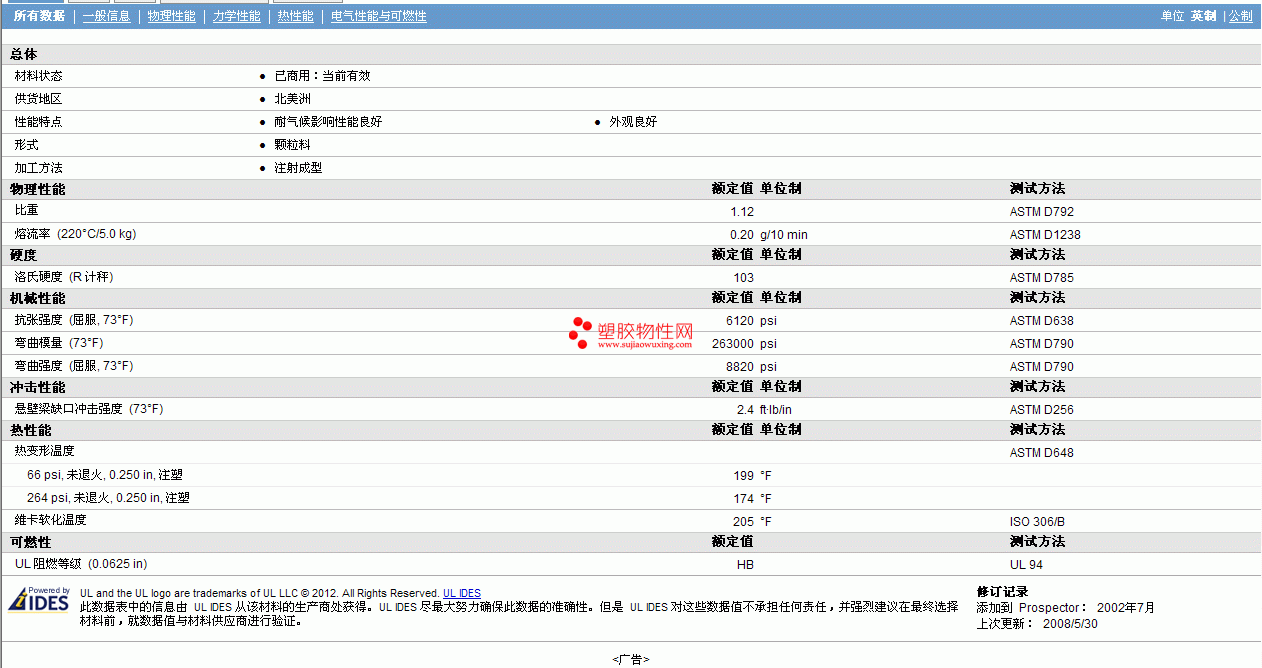Select the 103 hardness value

(x=744, y=278)
